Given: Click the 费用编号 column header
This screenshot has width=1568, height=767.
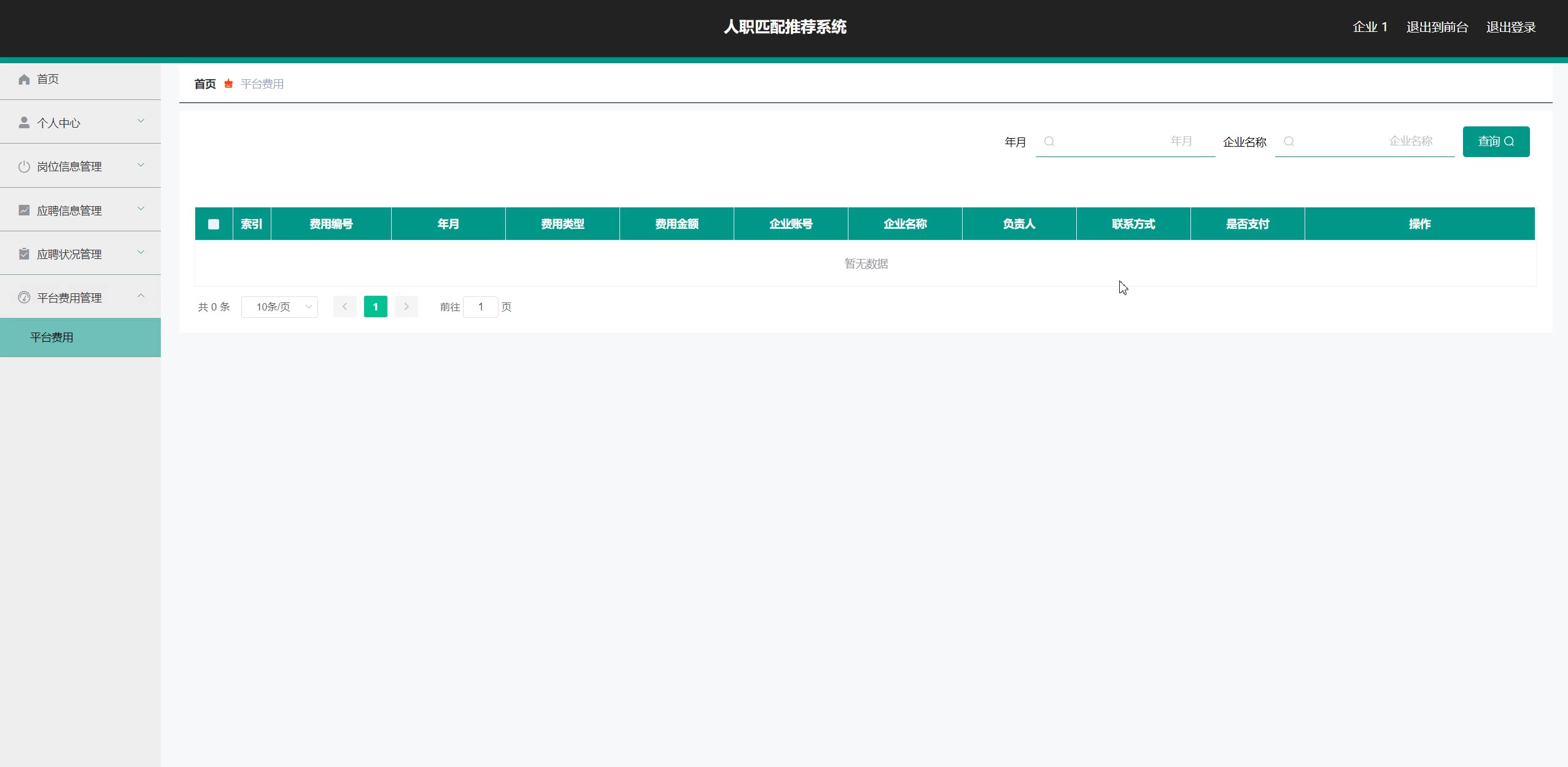Looking at the screenshot, I should click(331, 224).
